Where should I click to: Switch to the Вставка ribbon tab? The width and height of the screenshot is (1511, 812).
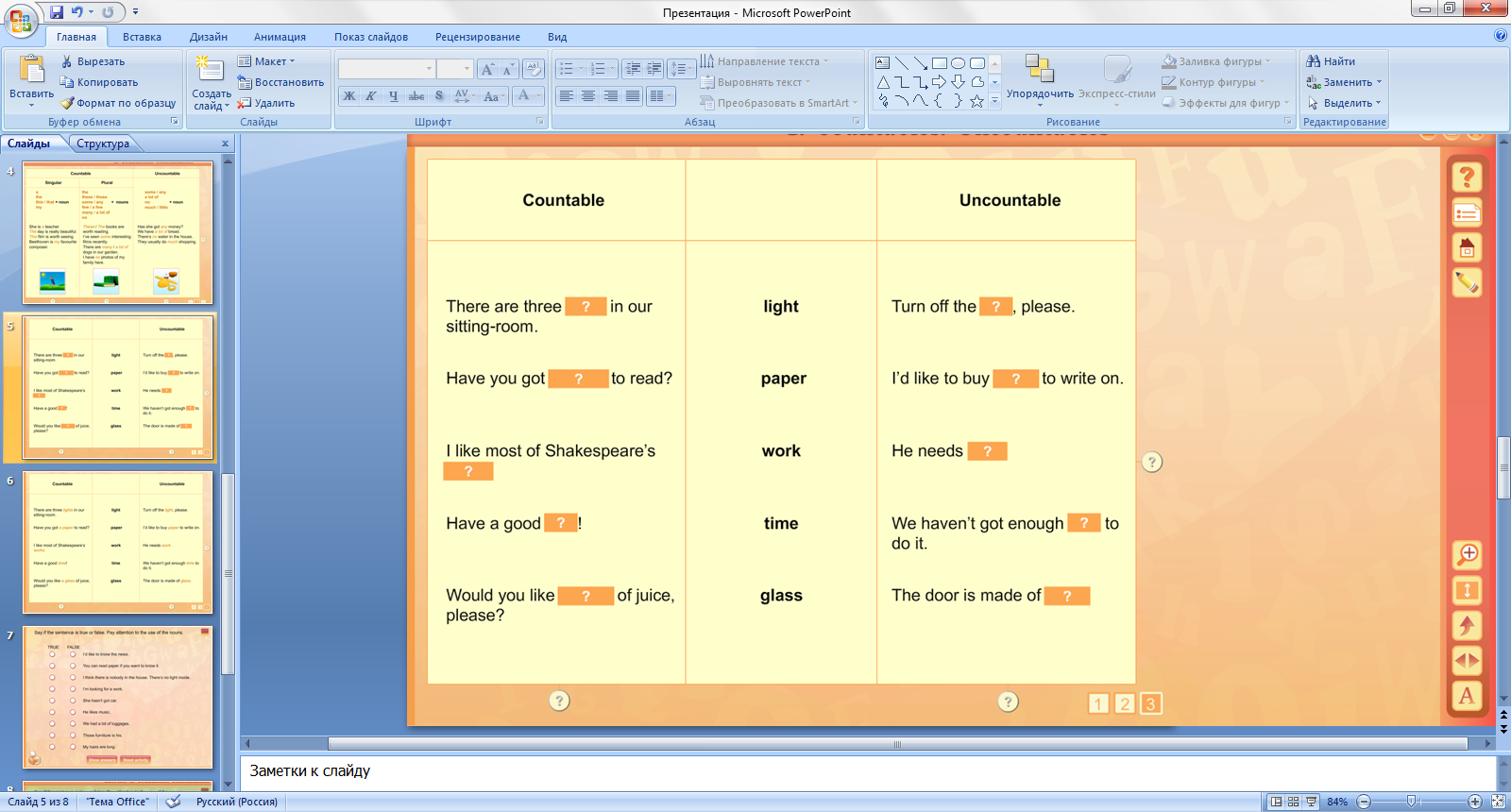(x=142, y=37)
